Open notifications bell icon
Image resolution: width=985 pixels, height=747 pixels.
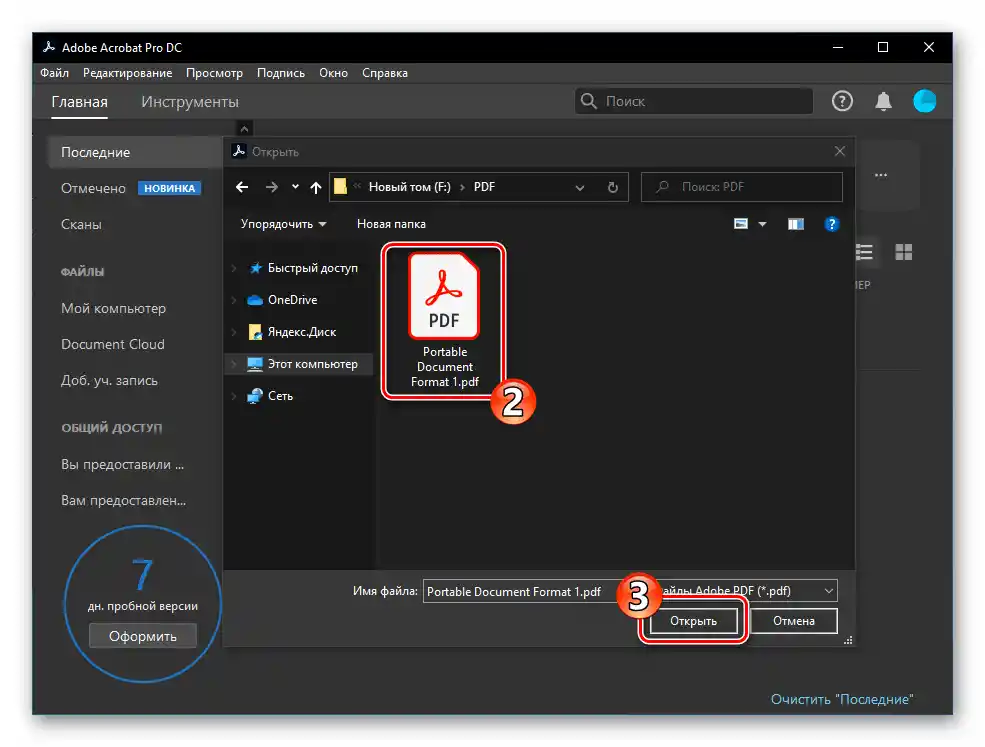point(883,101)
